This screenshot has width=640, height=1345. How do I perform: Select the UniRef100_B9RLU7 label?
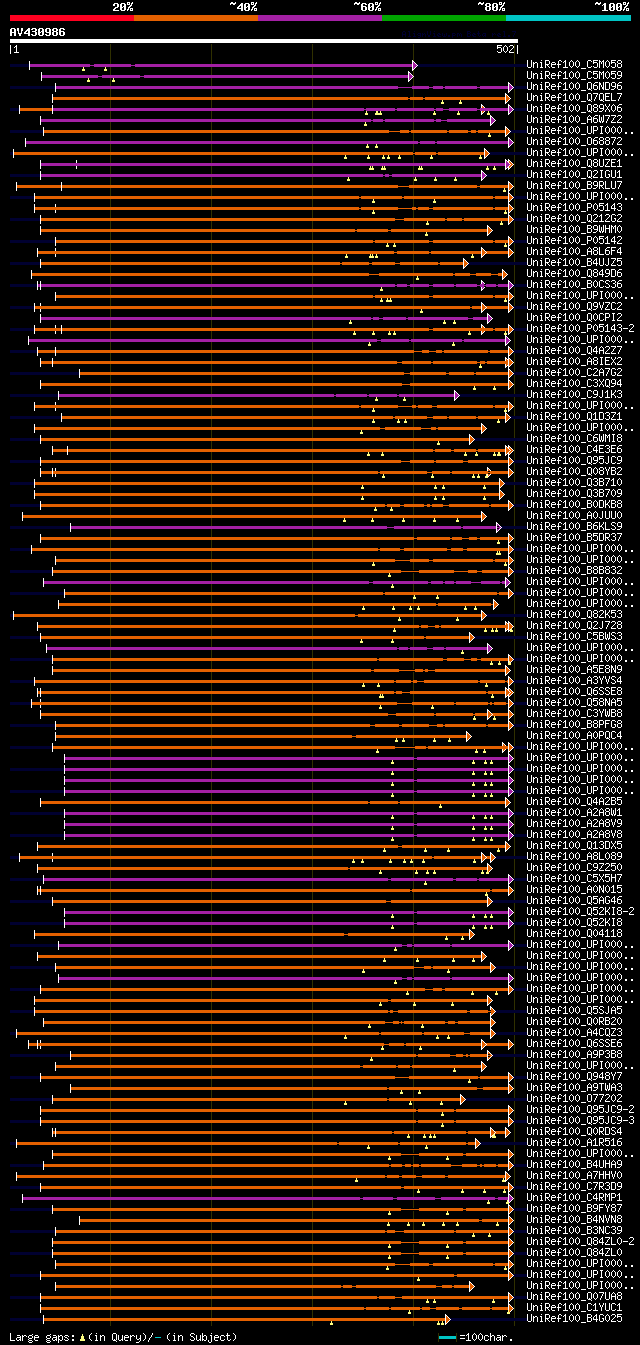pos(574,185)
